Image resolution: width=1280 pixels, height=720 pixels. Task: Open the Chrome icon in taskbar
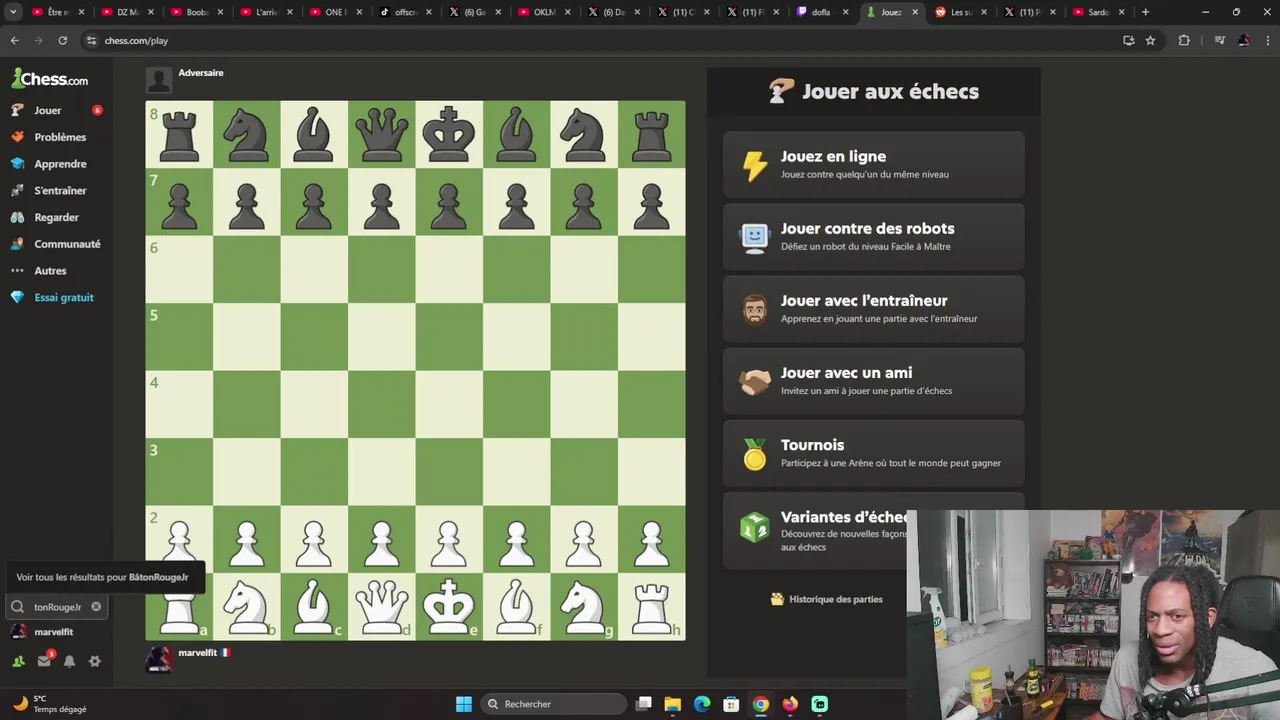click(761, 704)
